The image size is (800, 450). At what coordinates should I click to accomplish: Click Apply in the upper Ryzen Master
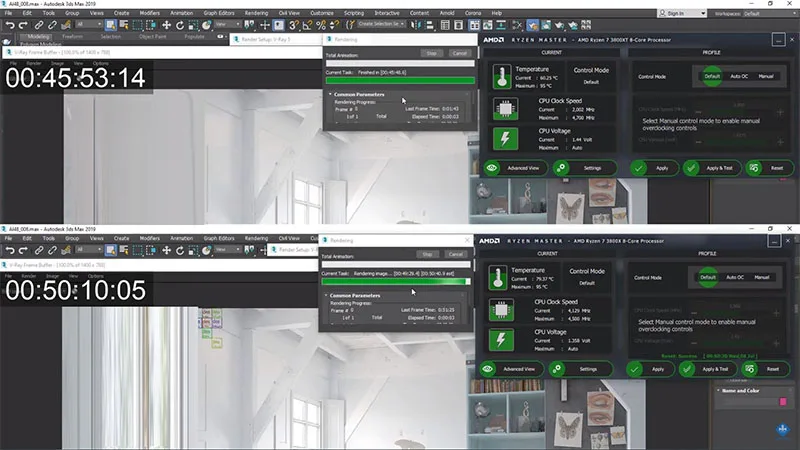654,168
